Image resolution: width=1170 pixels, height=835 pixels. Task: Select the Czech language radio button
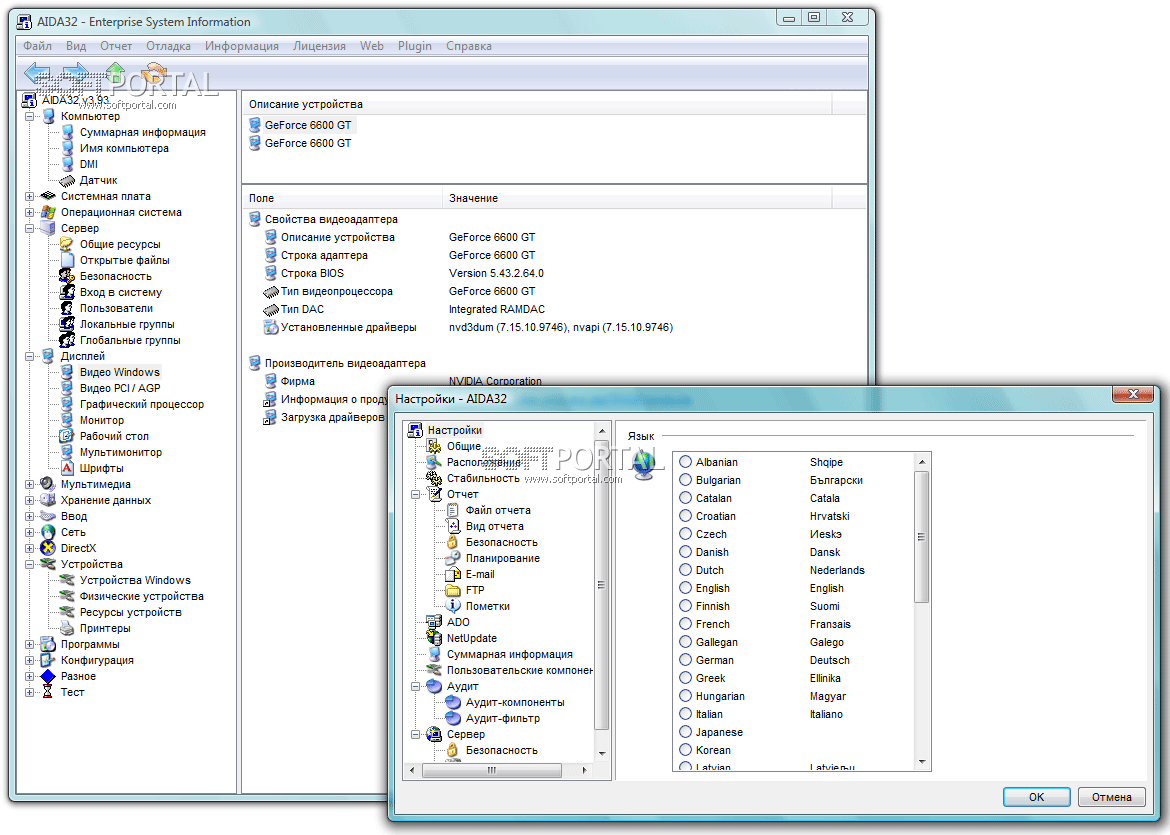[686, 534]
